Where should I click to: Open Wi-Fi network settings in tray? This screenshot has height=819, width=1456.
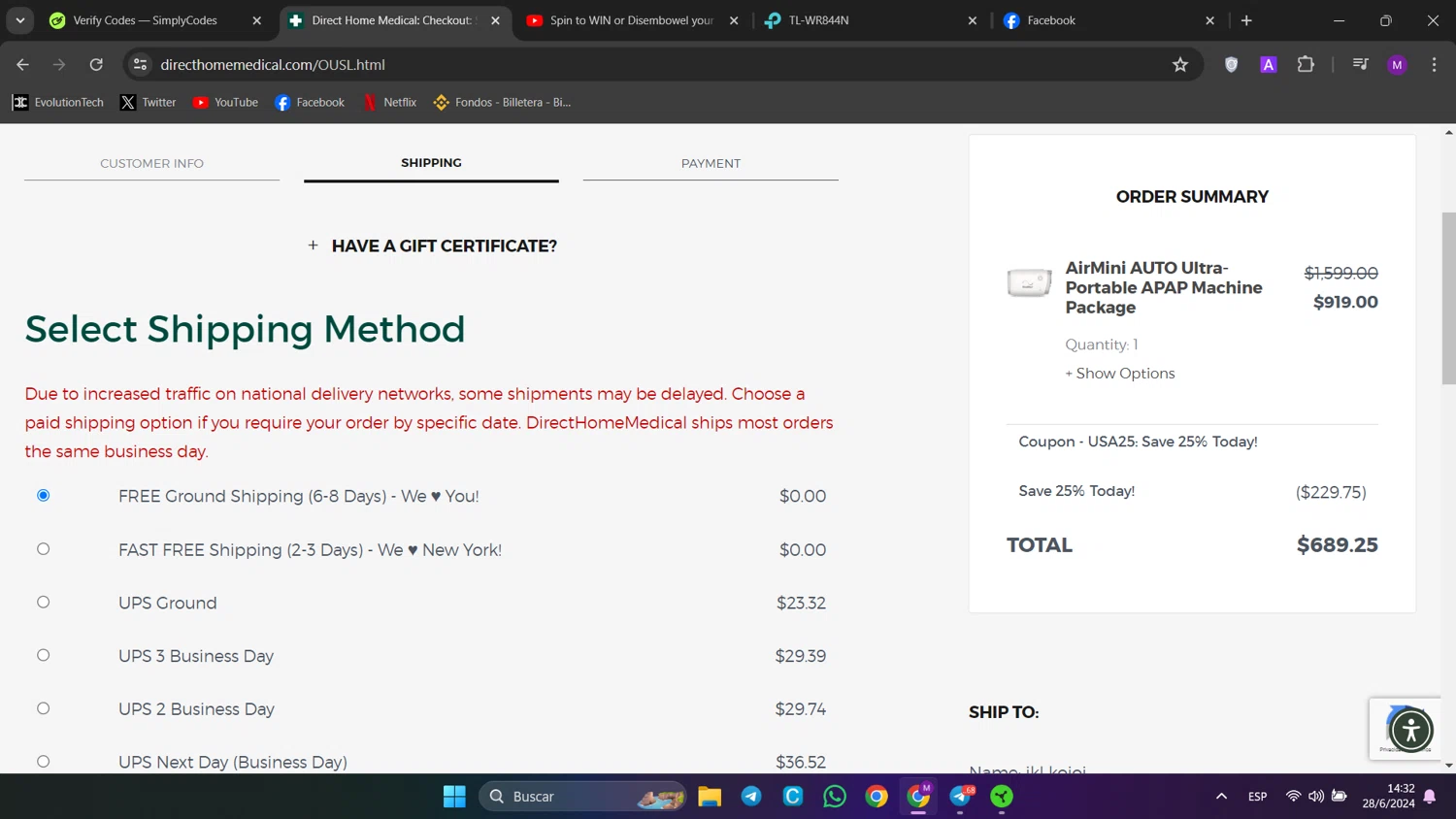1293,797
